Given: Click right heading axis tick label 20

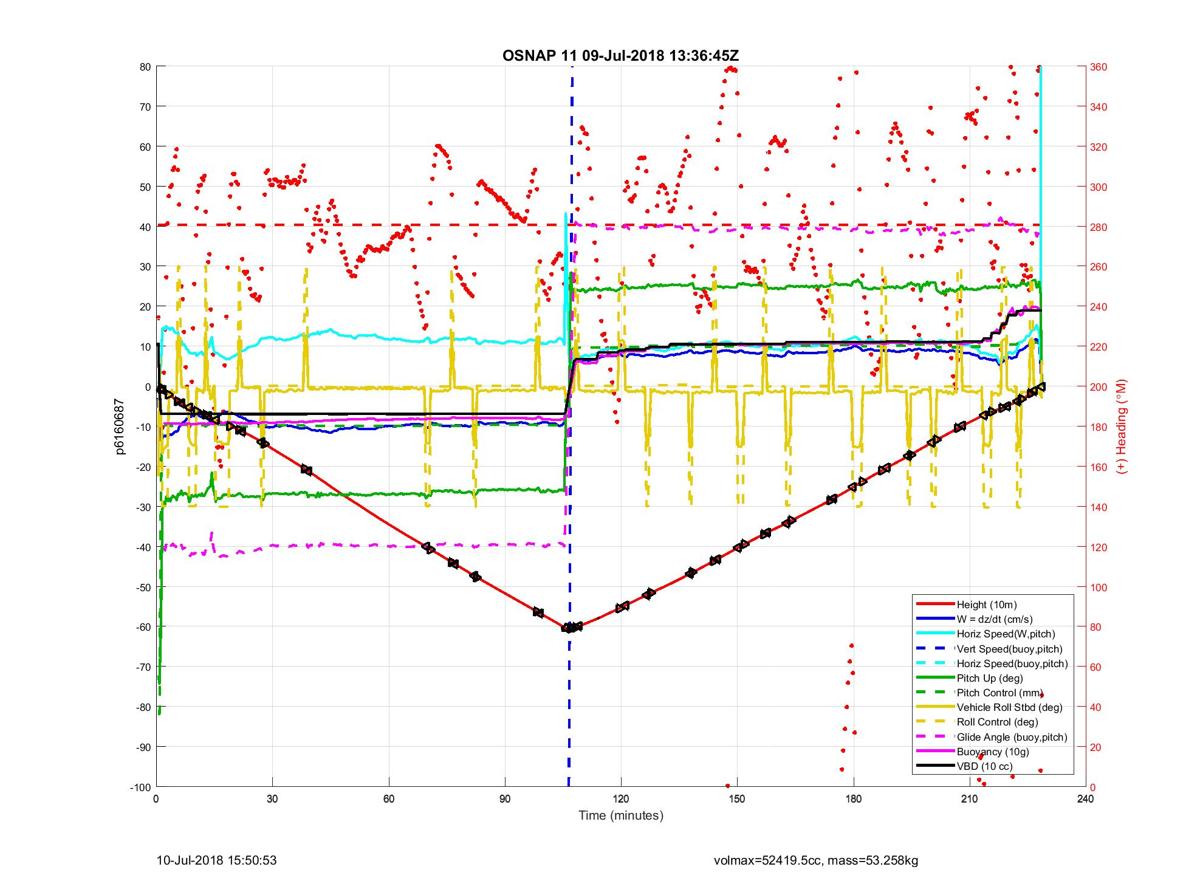Looking at the screenshot, I should click(1096, 747).
